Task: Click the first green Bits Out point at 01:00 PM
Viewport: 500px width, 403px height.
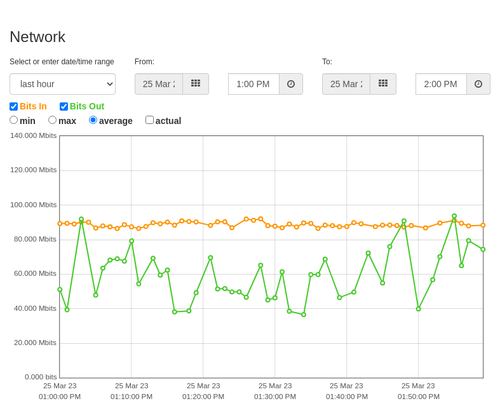Action: [60, 290]
